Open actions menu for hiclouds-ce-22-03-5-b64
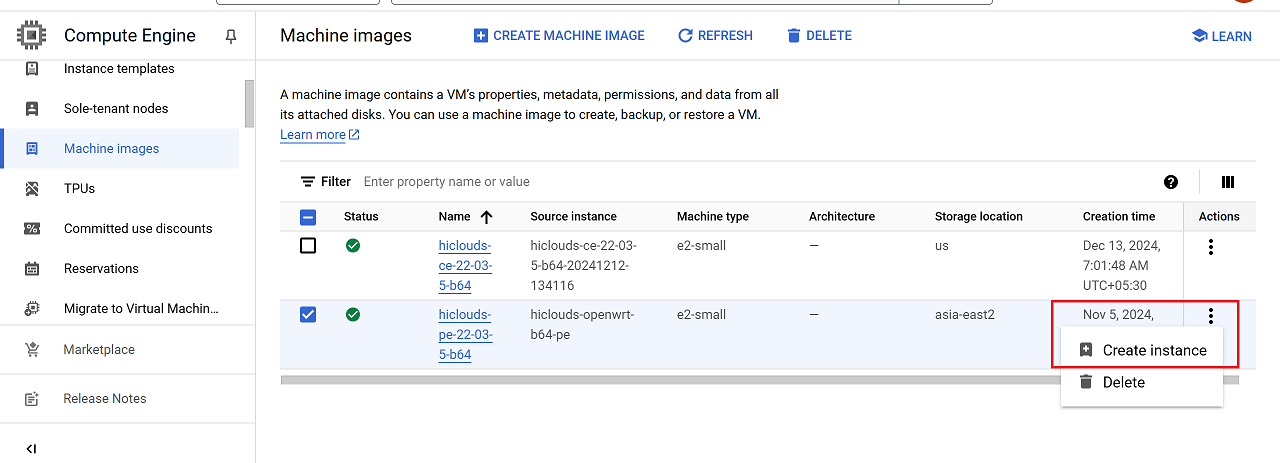1280x463 pixels. click(1211, 247)
